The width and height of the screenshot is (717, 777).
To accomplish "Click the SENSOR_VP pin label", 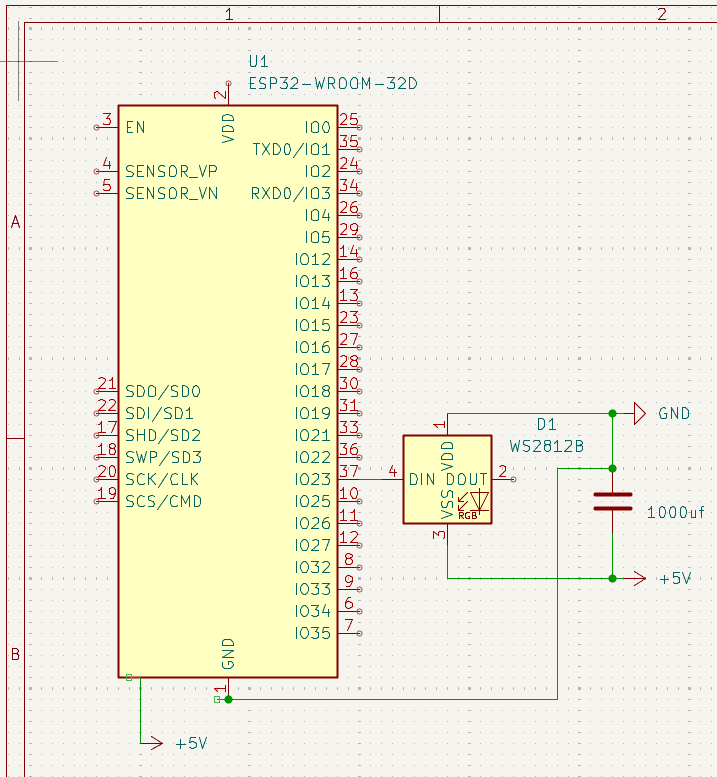I will (171, 171).
